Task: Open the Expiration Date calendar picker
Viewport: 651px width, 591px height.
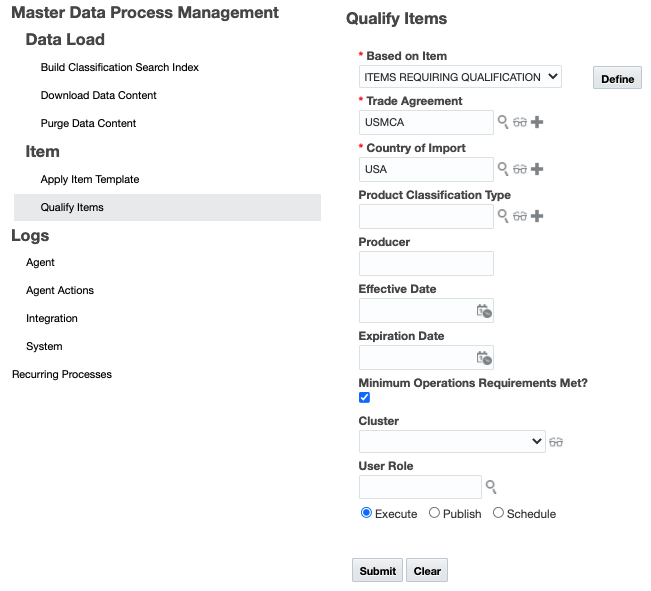Action: click(484, 358)
